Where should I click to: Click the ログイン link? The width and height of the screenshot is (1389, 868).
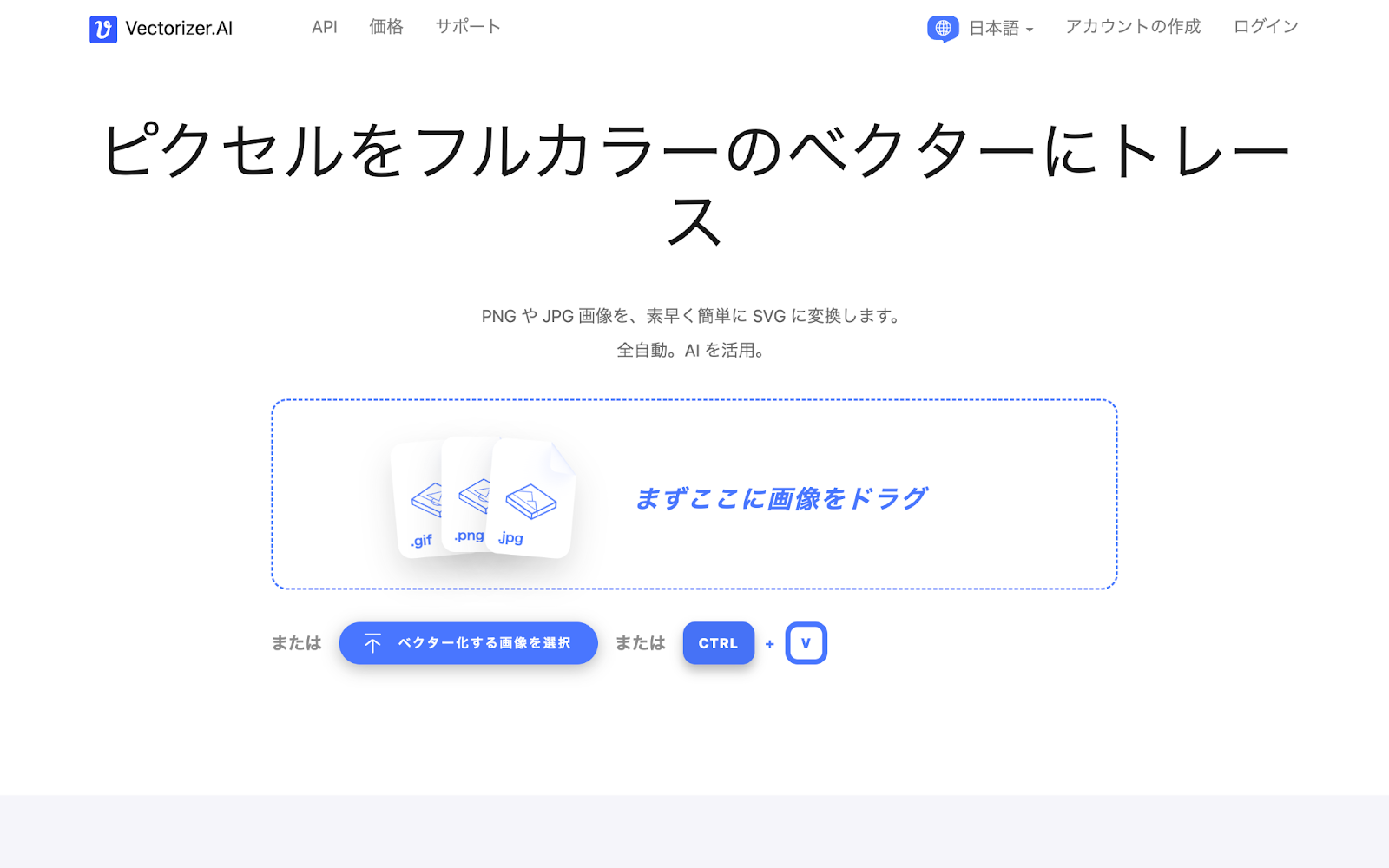[x=1266, y=27]
